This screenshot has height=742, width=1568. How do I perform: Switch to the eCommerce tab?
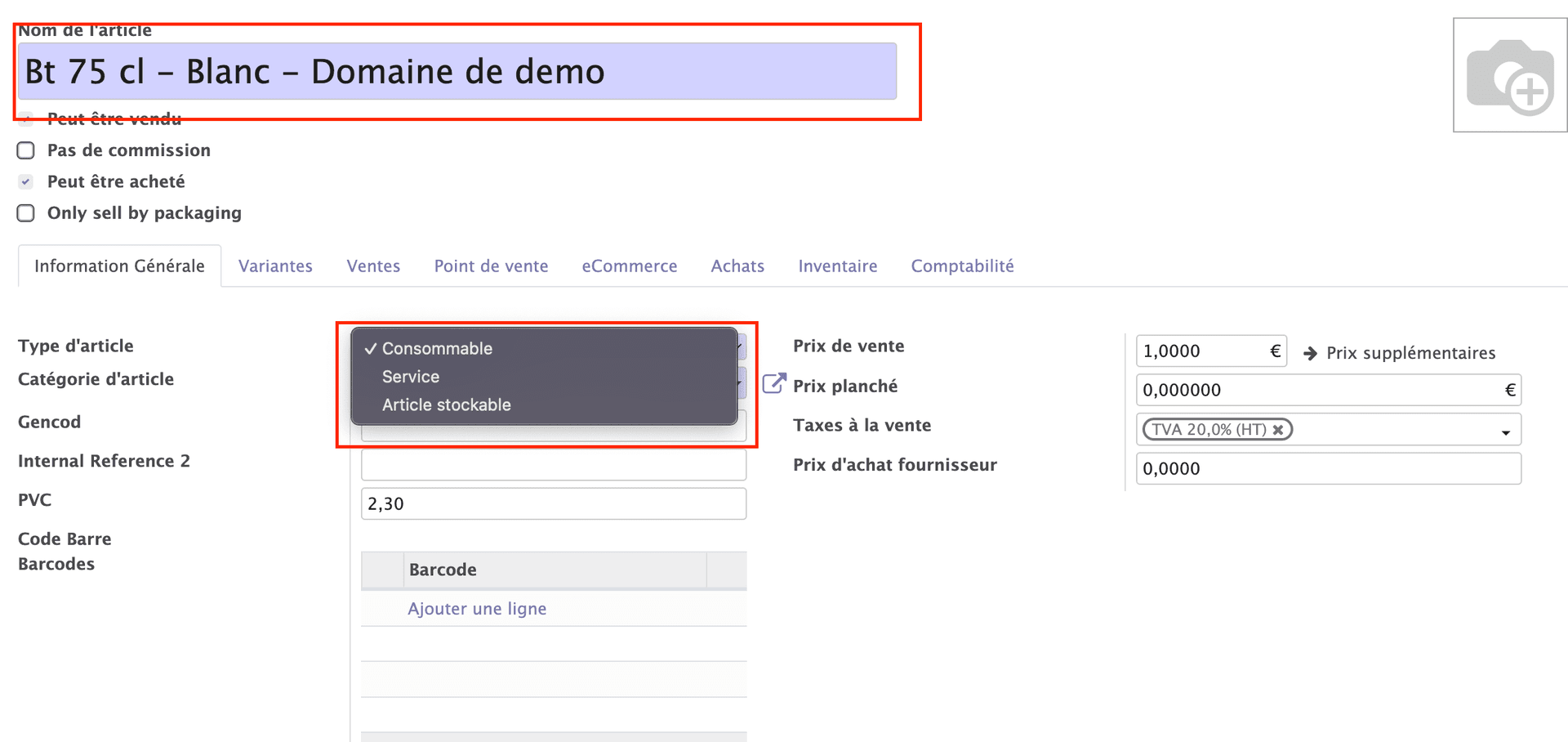coord(629,266)
